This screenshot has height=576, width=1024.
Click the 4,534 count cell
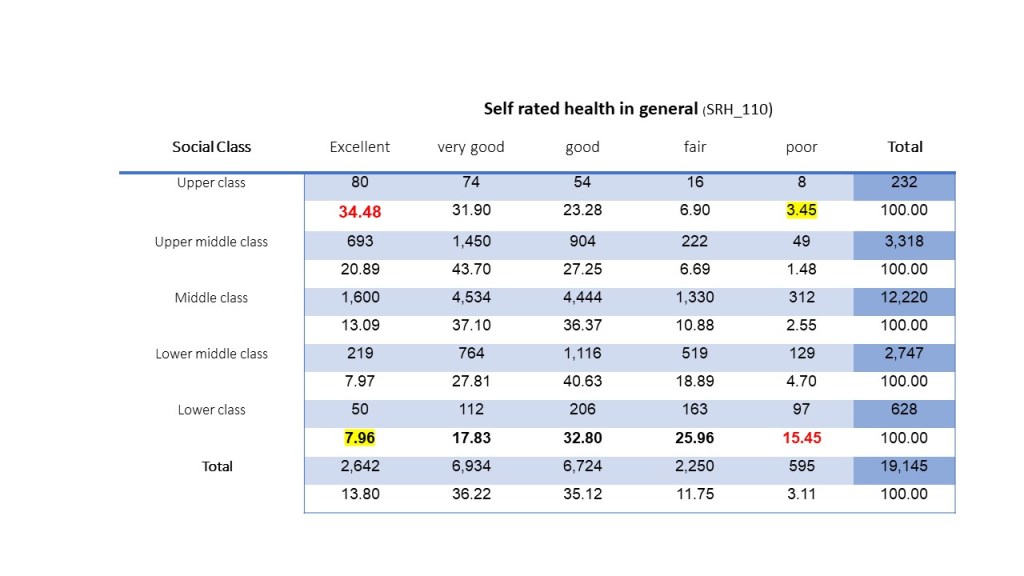[x=471, y=298]
